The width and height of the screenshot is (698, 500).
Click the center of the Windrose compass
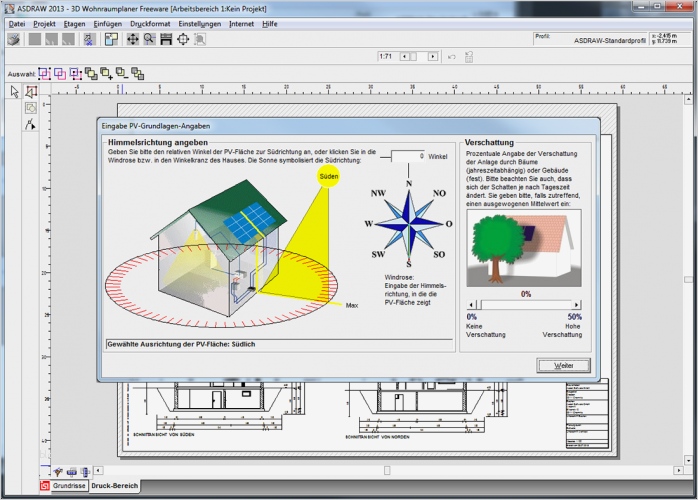409,224
